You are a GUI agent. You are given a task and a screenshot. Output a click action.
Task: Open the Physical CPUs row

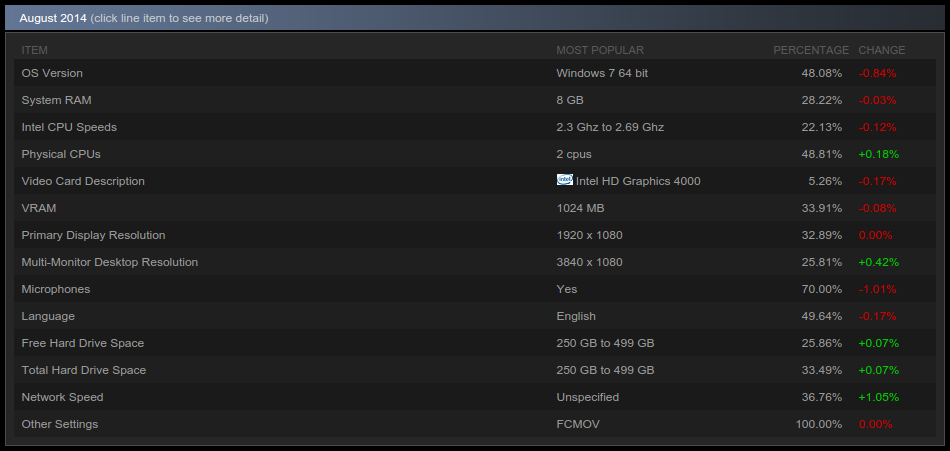tap(474, 154)
